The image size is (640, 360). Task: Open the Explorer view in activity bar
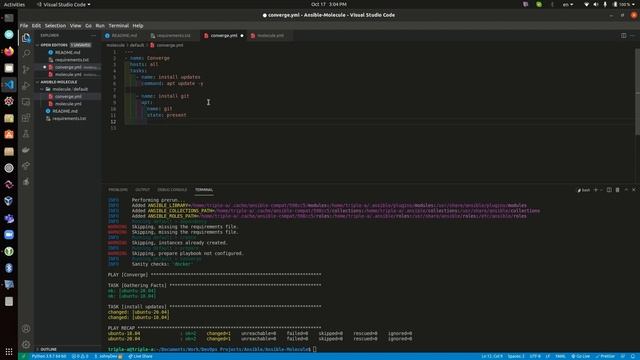pos(26,38)
